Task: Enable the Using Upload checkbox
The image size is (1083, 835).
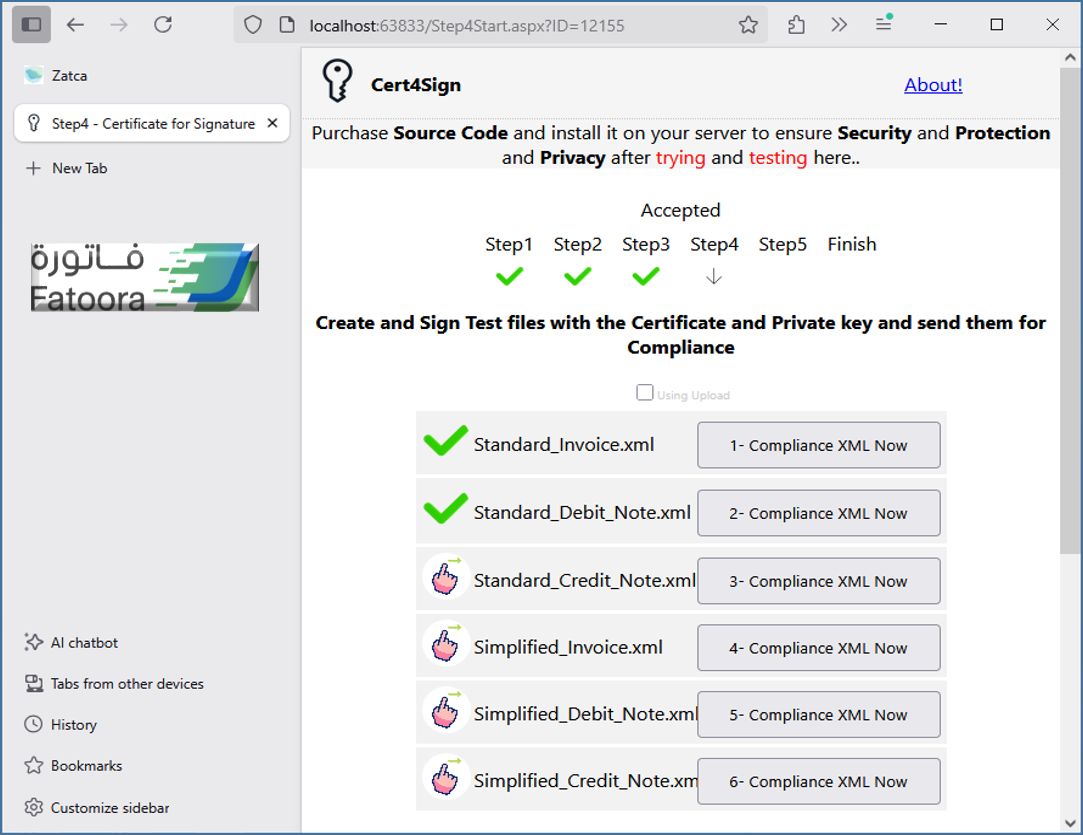Action: click(x=645, y=393)
